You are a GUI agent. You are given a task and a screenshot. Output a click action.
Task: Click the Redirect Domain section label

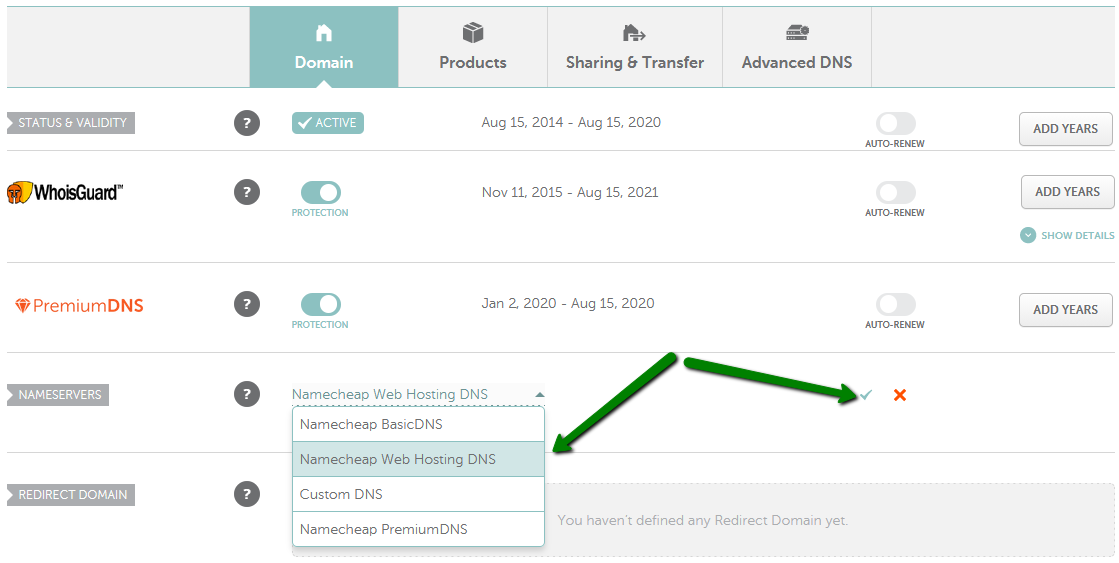coord(71,494)
